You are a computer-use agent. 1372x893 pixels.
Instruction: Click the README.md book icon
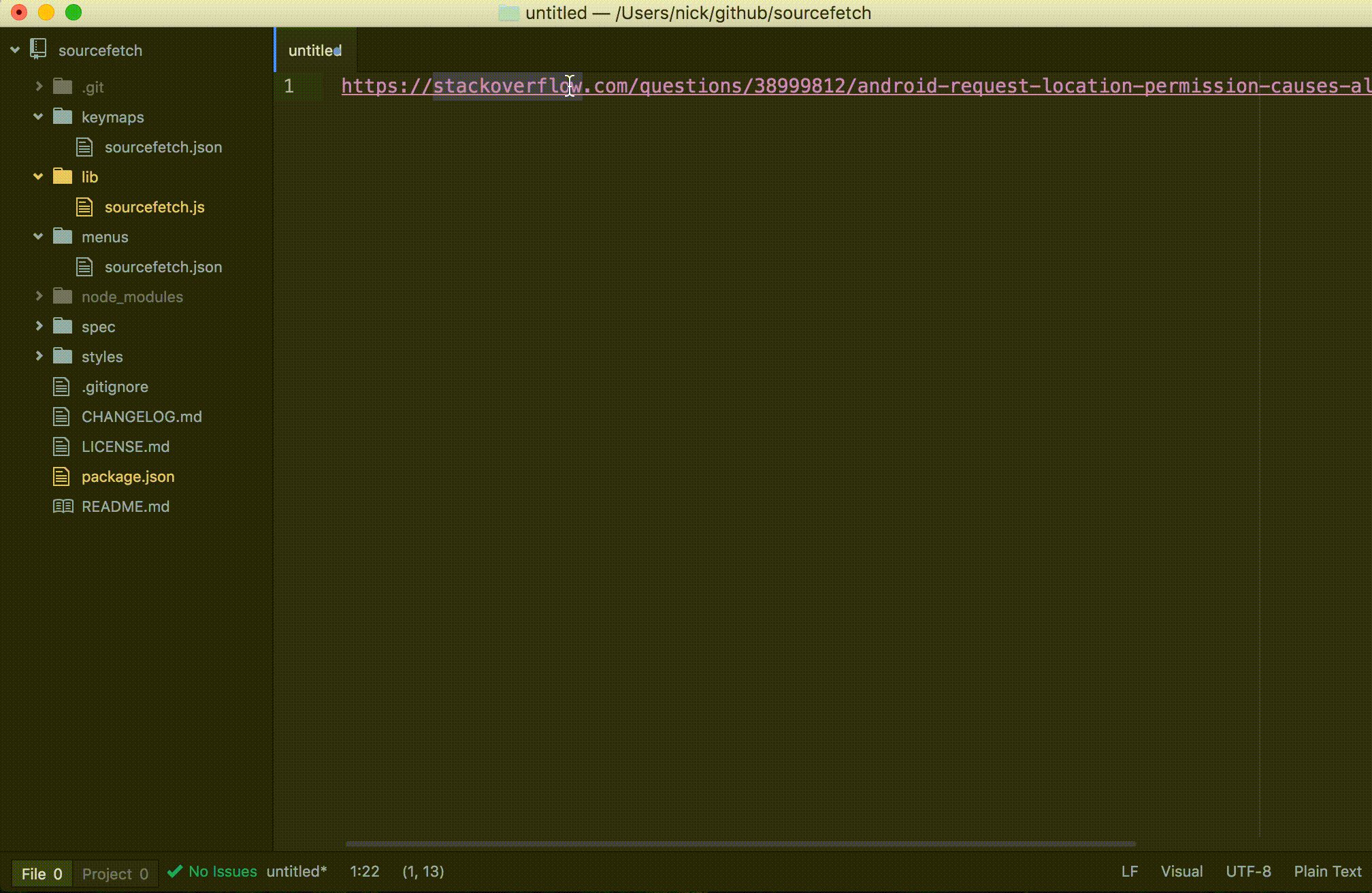pyautogui.click(x=63, y=506)
